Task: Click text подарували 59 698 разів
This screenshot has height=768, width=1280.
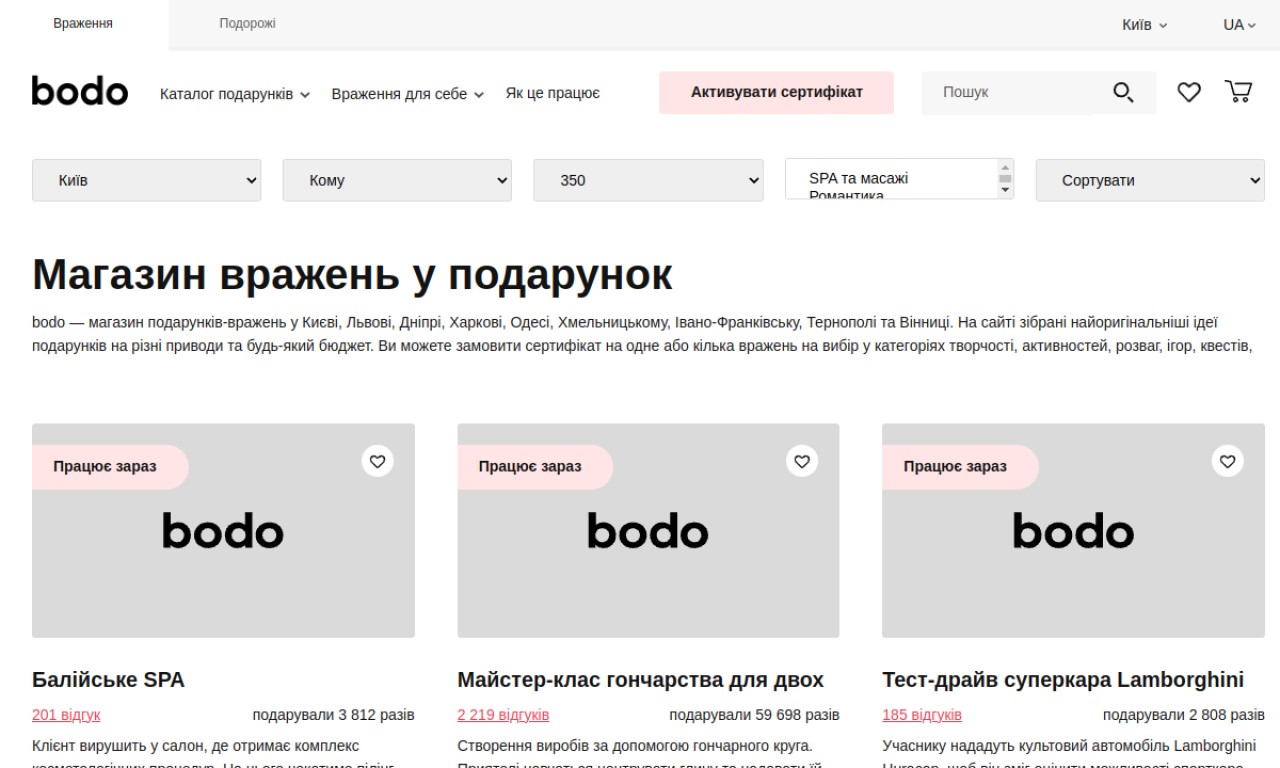Action: (754, 715)
